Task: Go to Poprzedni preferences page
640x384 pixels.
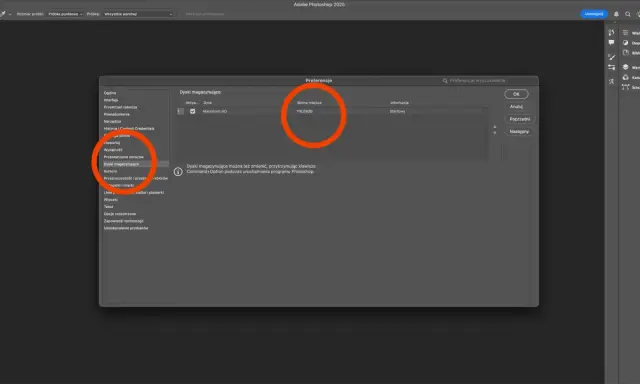Action: [x=519, y=119]
